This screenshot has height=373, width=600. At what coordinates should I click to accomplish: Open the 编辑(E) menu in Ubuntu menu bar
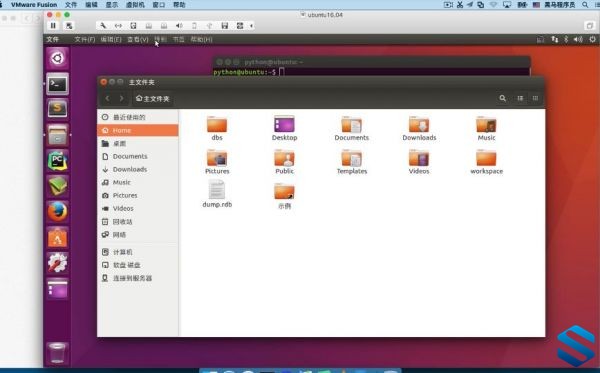[111, 39]
